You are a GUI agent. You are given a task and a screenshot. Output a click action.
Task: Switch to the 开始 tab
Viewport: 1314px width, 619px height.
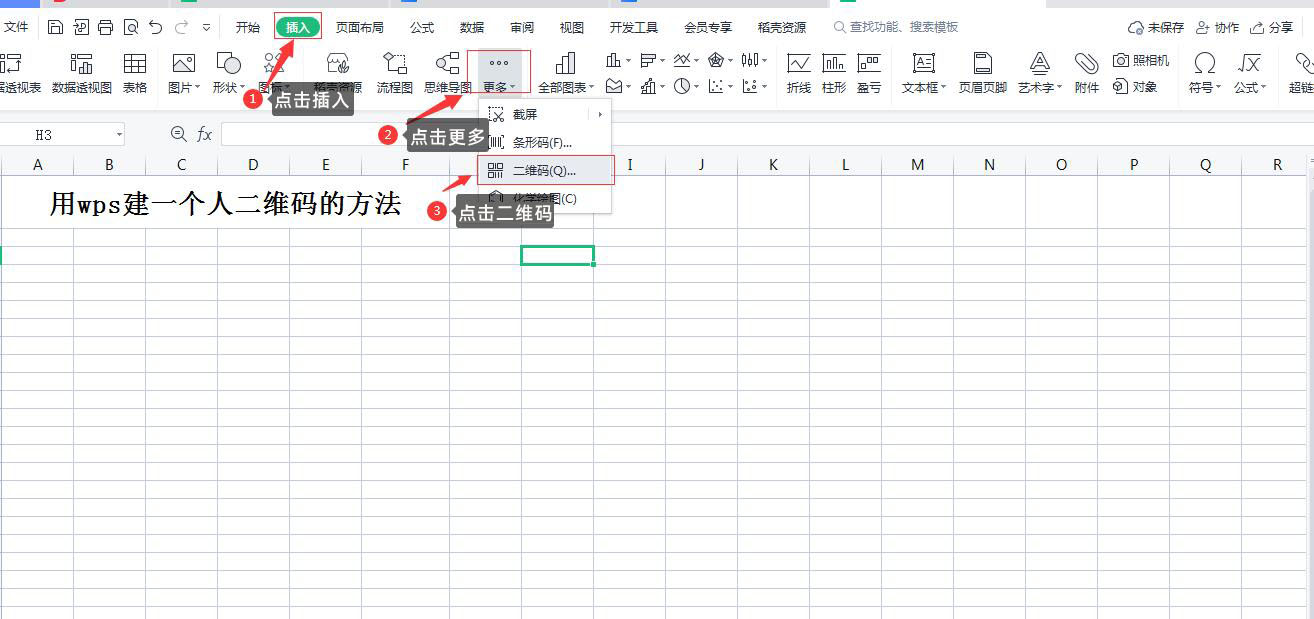click(x=248, y=27)
